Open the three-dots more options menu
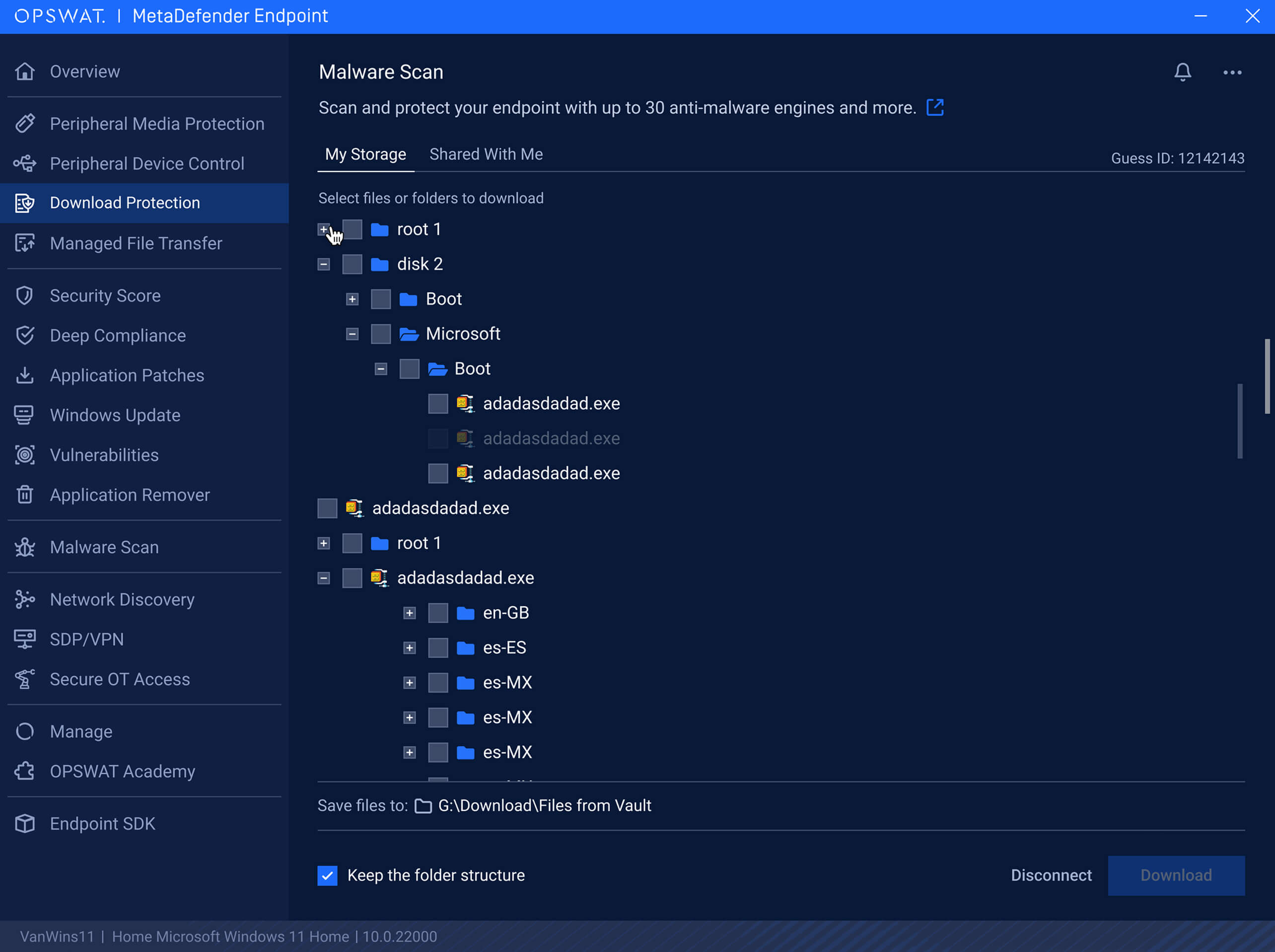 [x=1232, y=73]
